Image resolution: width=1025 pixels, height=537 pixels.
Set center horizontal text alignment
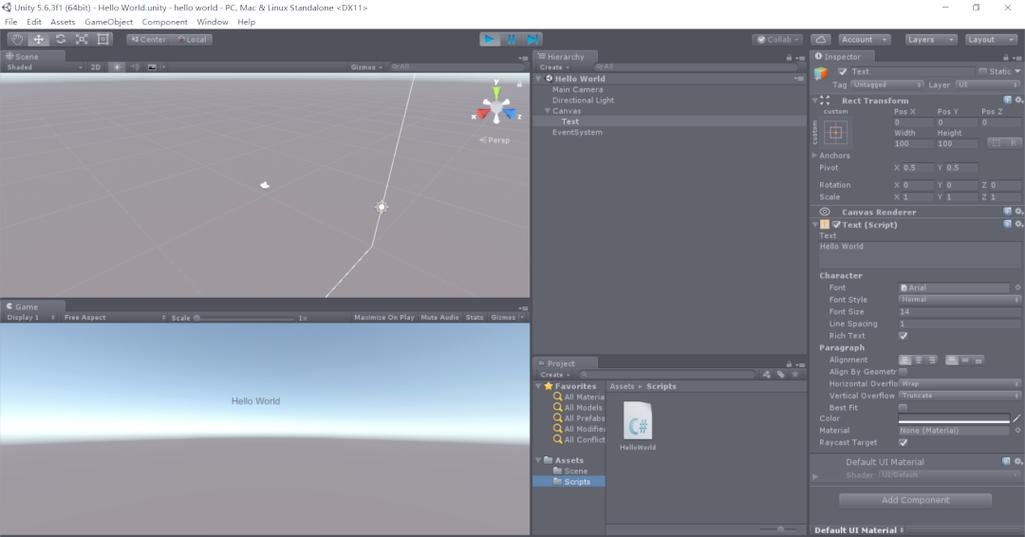(918, 360)
